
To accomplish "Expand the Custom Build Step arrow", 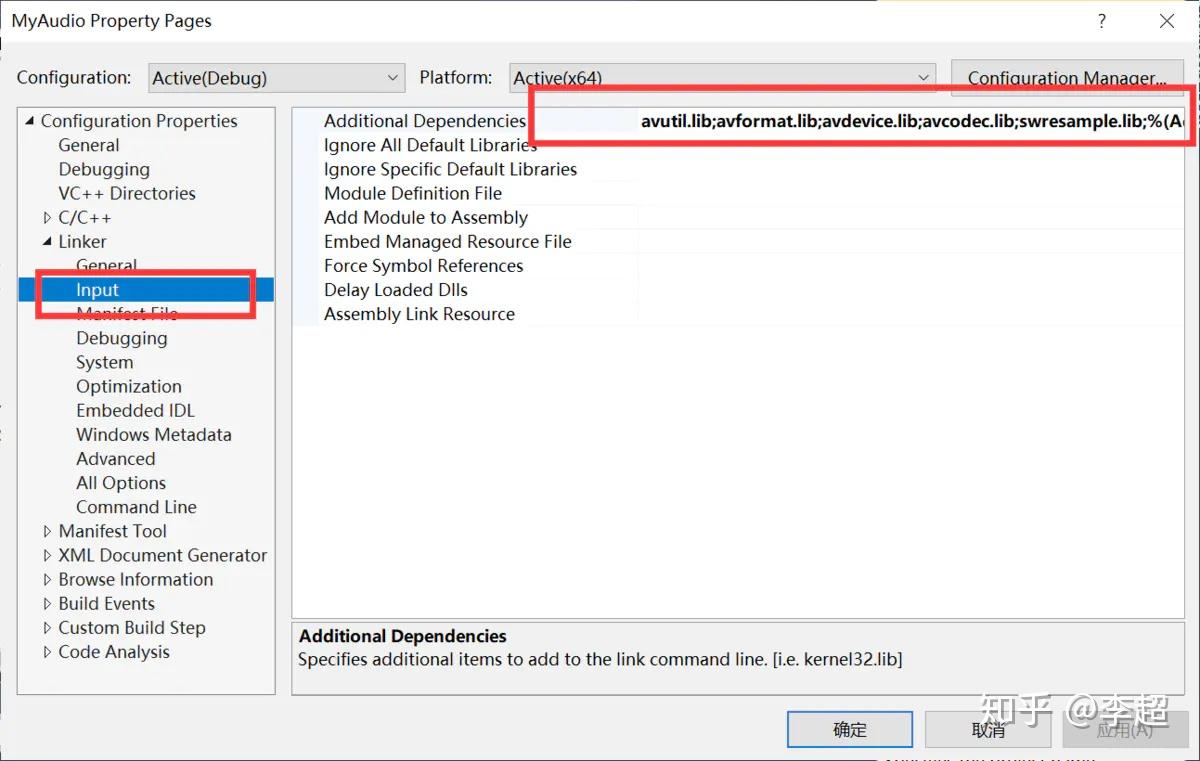I will (48, 628).
